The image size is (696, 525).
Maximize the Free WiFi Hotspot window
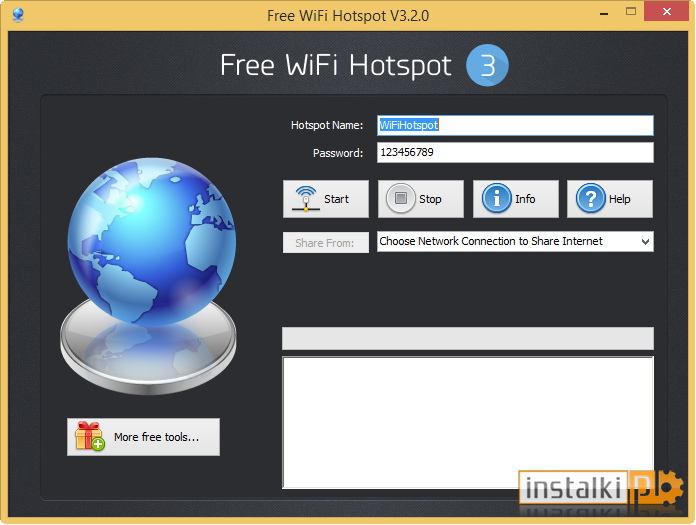click(631, 12)
